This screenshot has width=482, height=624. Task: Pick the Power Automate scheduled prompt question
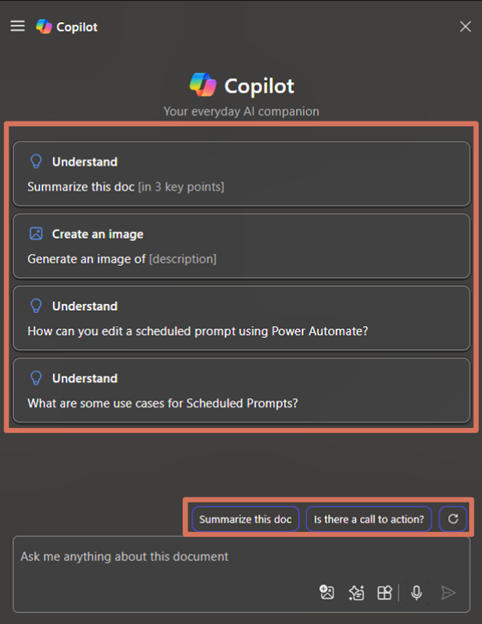pos(242,318)
